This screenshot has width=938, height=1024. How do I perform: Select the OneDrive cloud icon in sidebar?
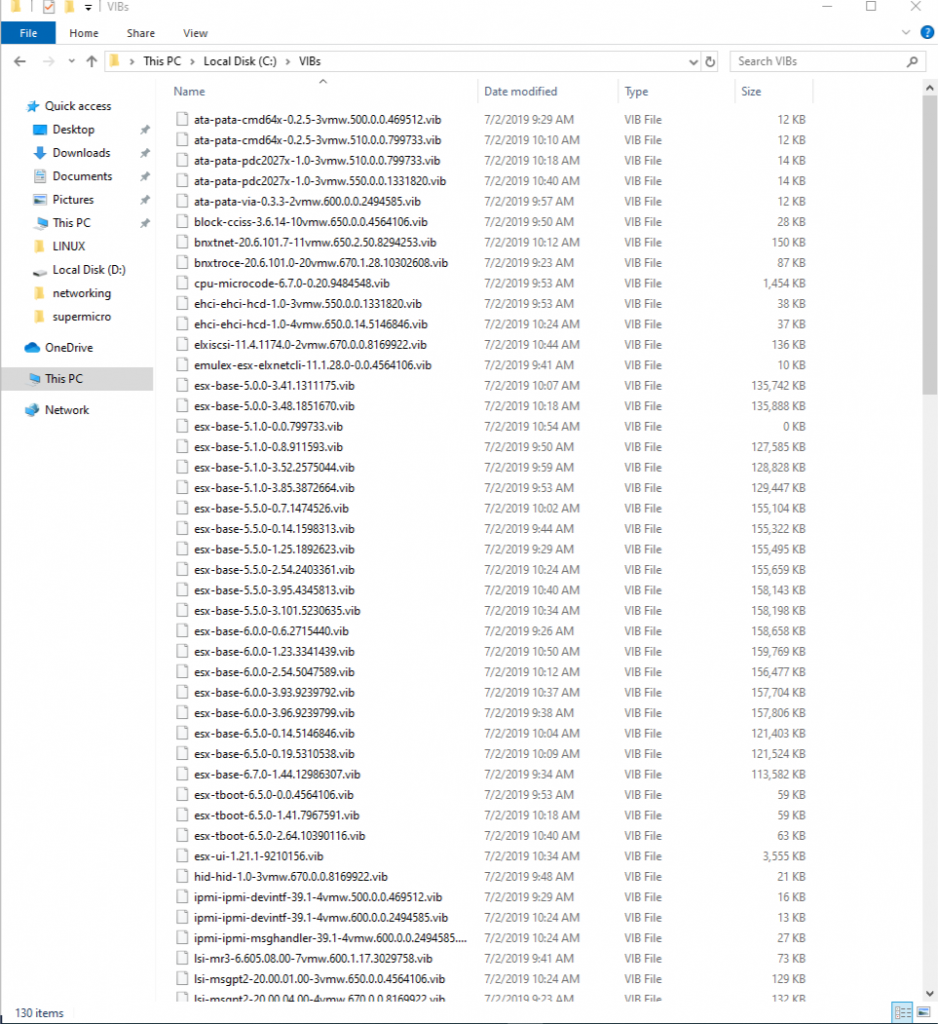(31, 348)
